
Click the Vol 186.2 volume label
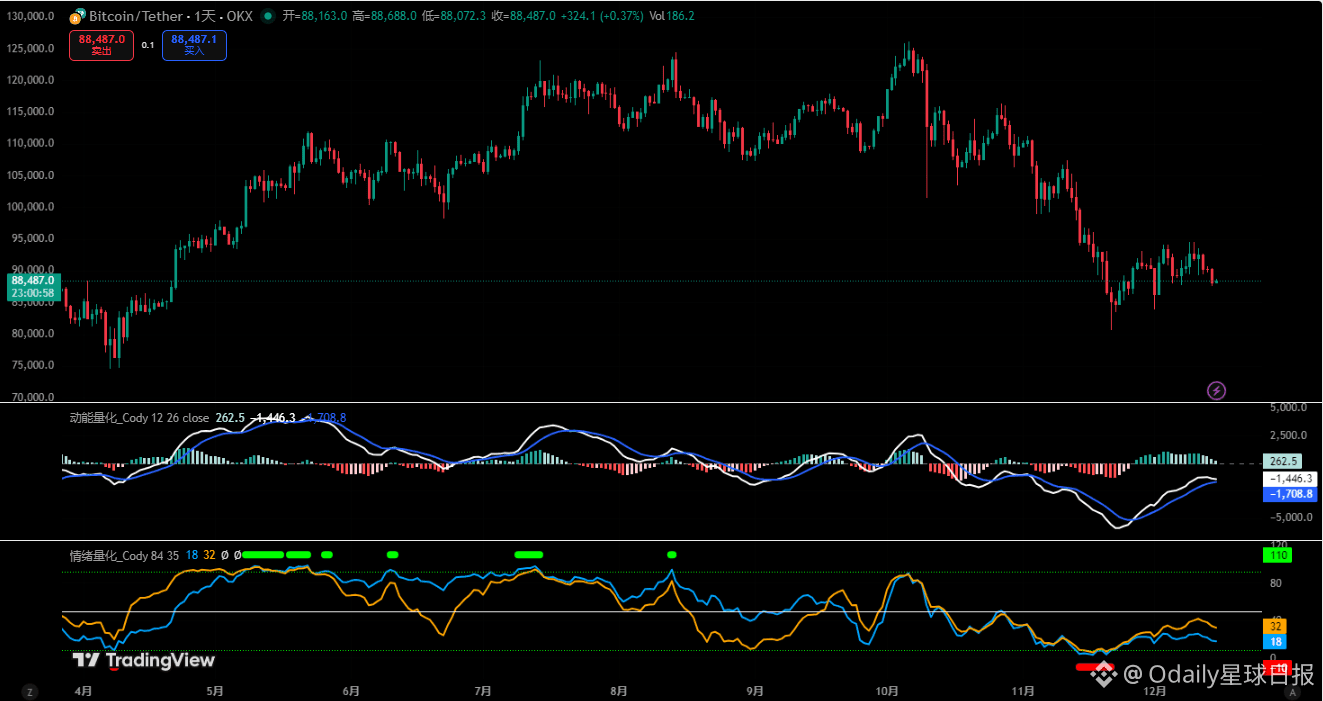(x=672, y=16)
